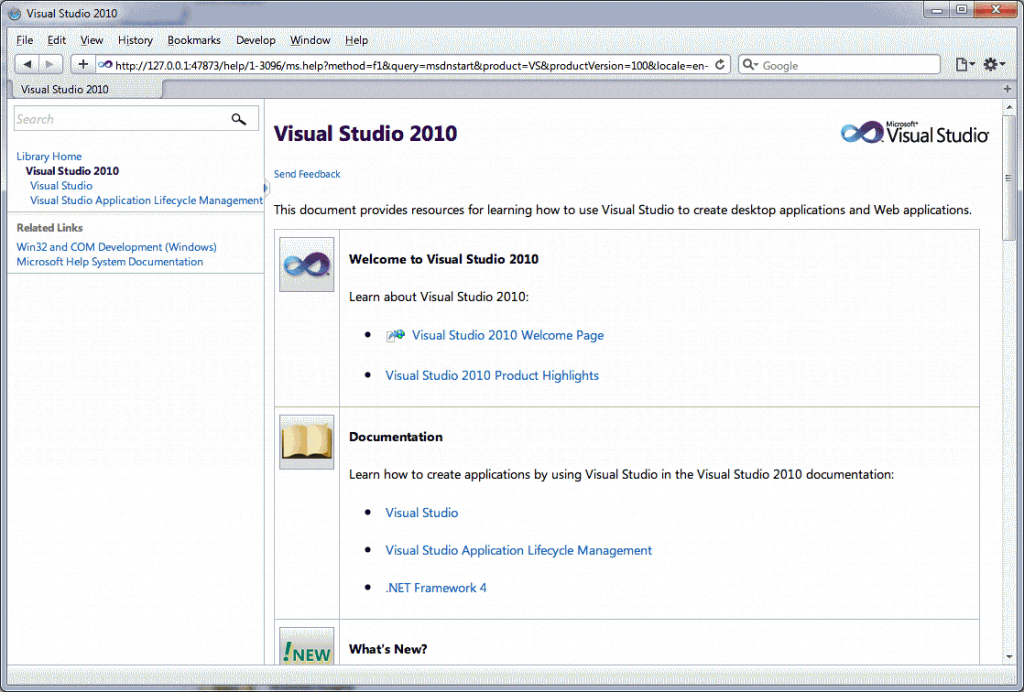Open Microsoft Help System Documentation link

click(x=110, y=262)
